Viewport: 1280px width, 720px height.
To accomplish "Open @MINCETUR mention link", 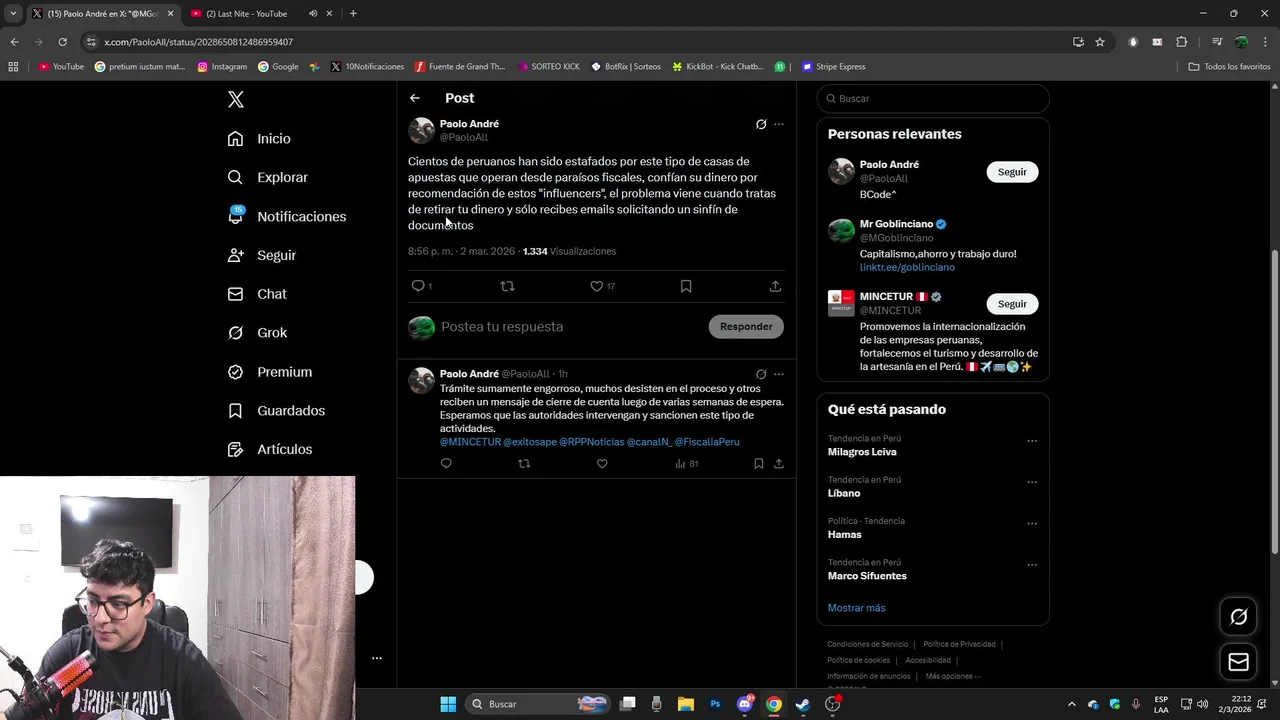I will (x=470, y=442).
